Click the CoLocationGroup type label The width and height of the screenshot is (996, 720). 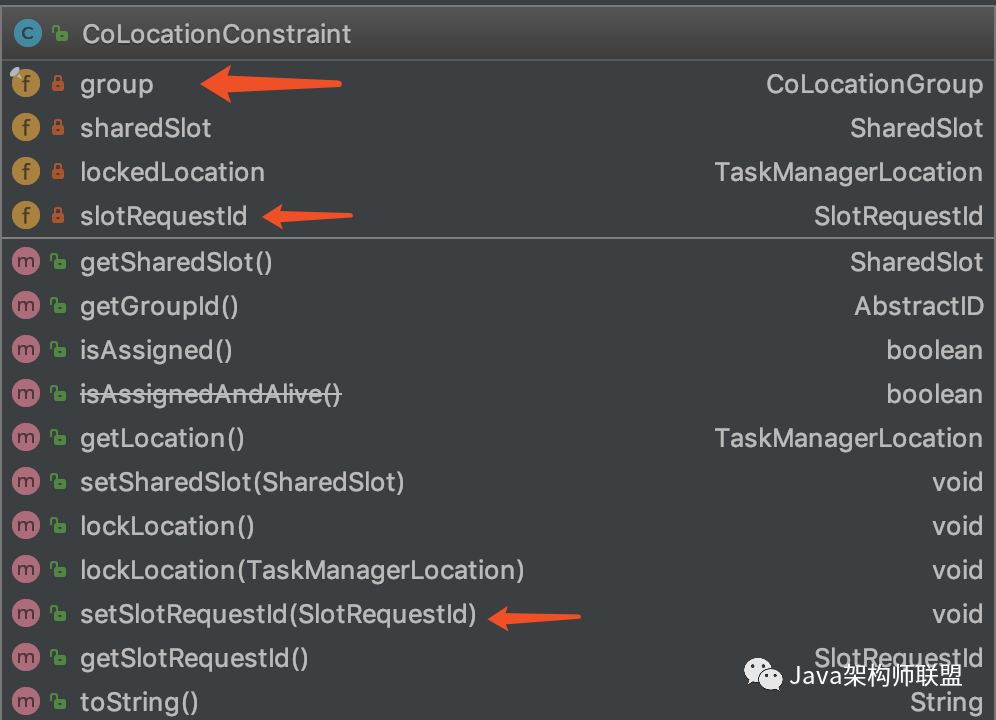(874, 84)
